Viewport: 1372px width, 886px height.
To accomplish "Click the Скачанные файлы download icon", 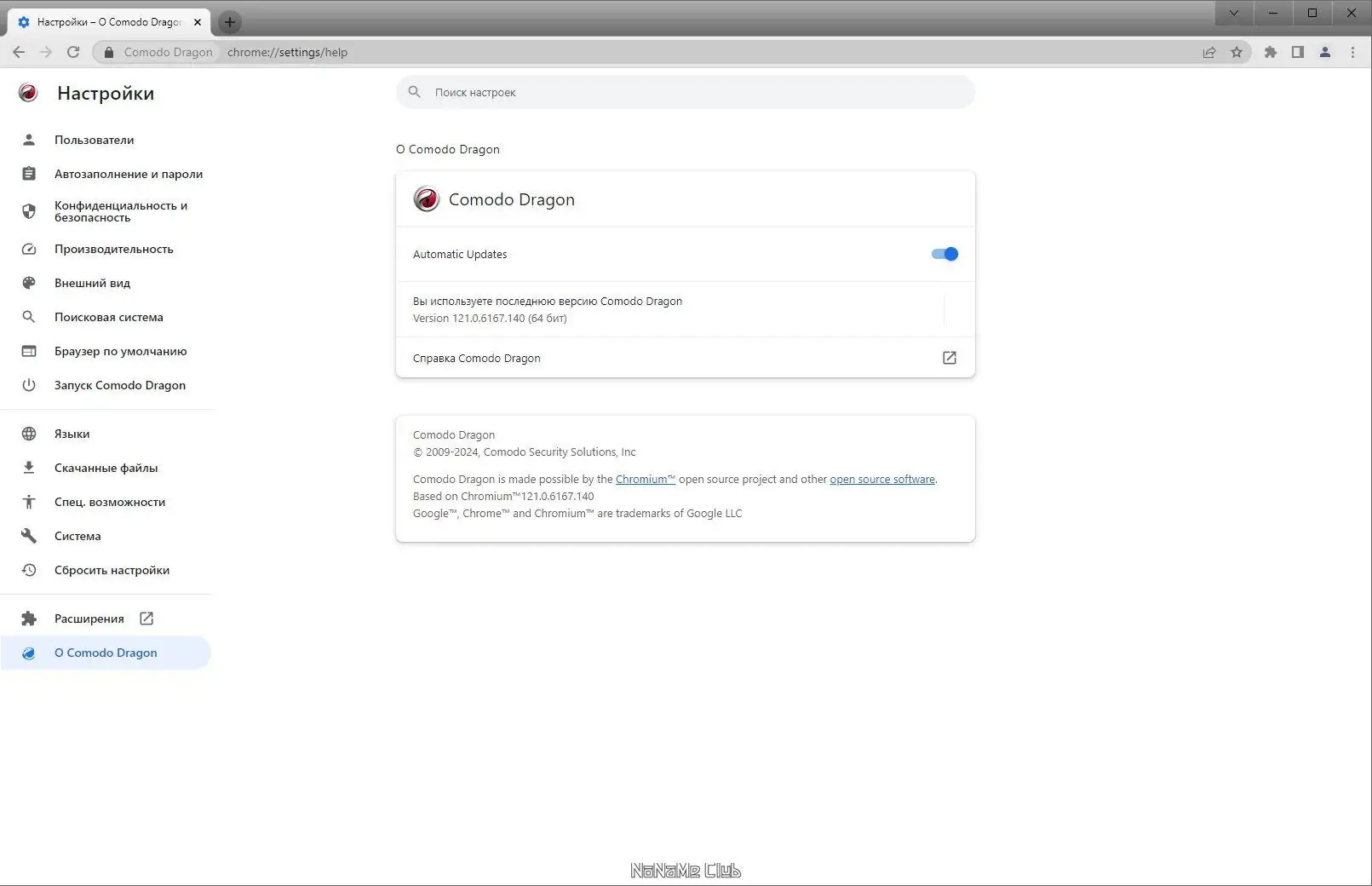I will click(29, 468).
